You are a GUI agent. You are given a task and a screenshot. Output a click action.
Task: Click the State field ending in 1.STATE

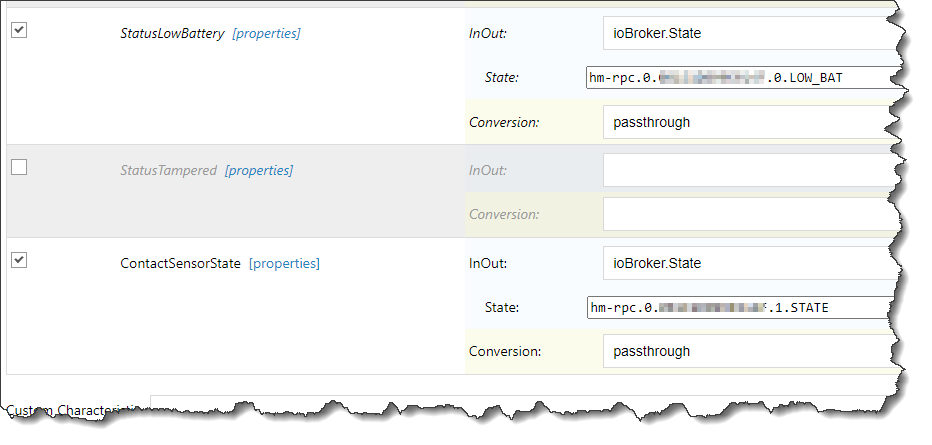740,308
